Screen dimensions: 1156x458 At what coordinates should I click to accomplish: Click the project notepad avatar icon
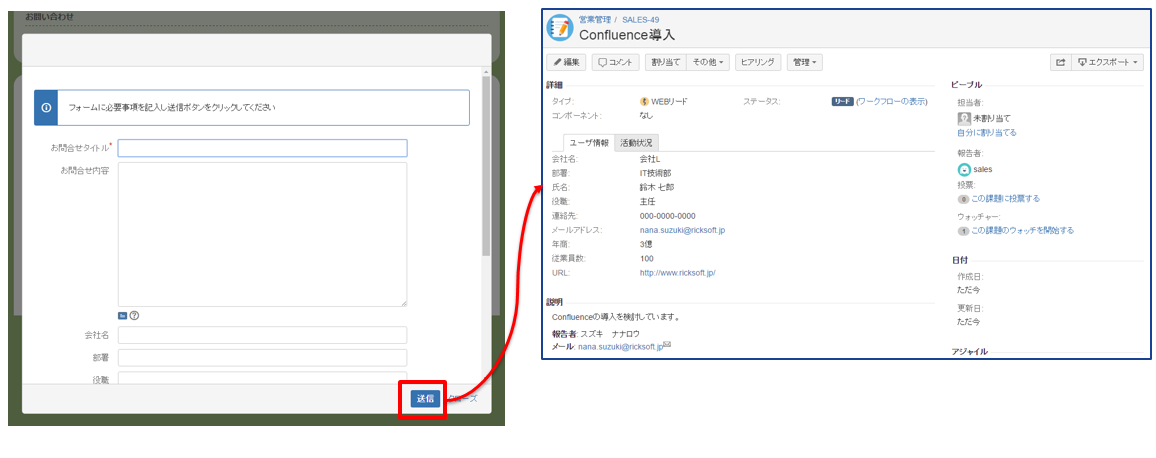(560, 27)
